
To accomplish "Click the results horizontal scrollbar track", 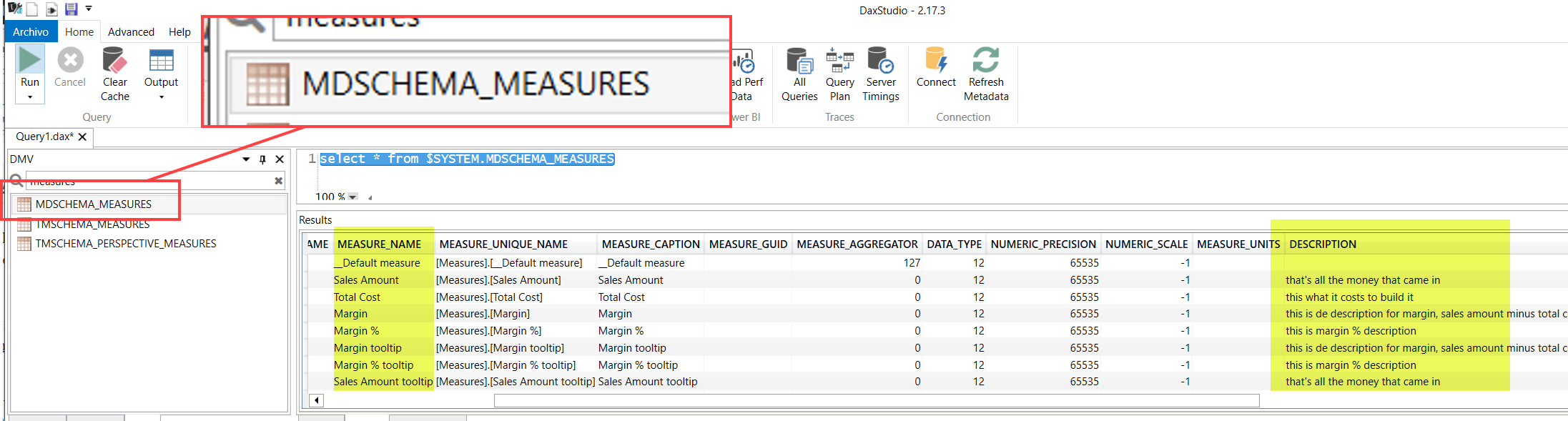I will click(787, 400).
